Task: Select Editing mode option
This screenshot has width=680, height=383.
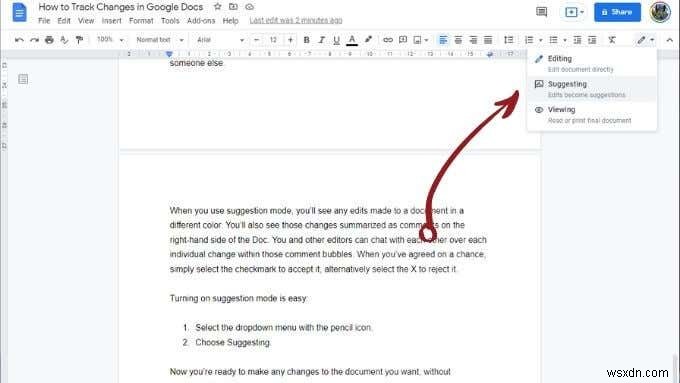Action: (x=592, y=63)
